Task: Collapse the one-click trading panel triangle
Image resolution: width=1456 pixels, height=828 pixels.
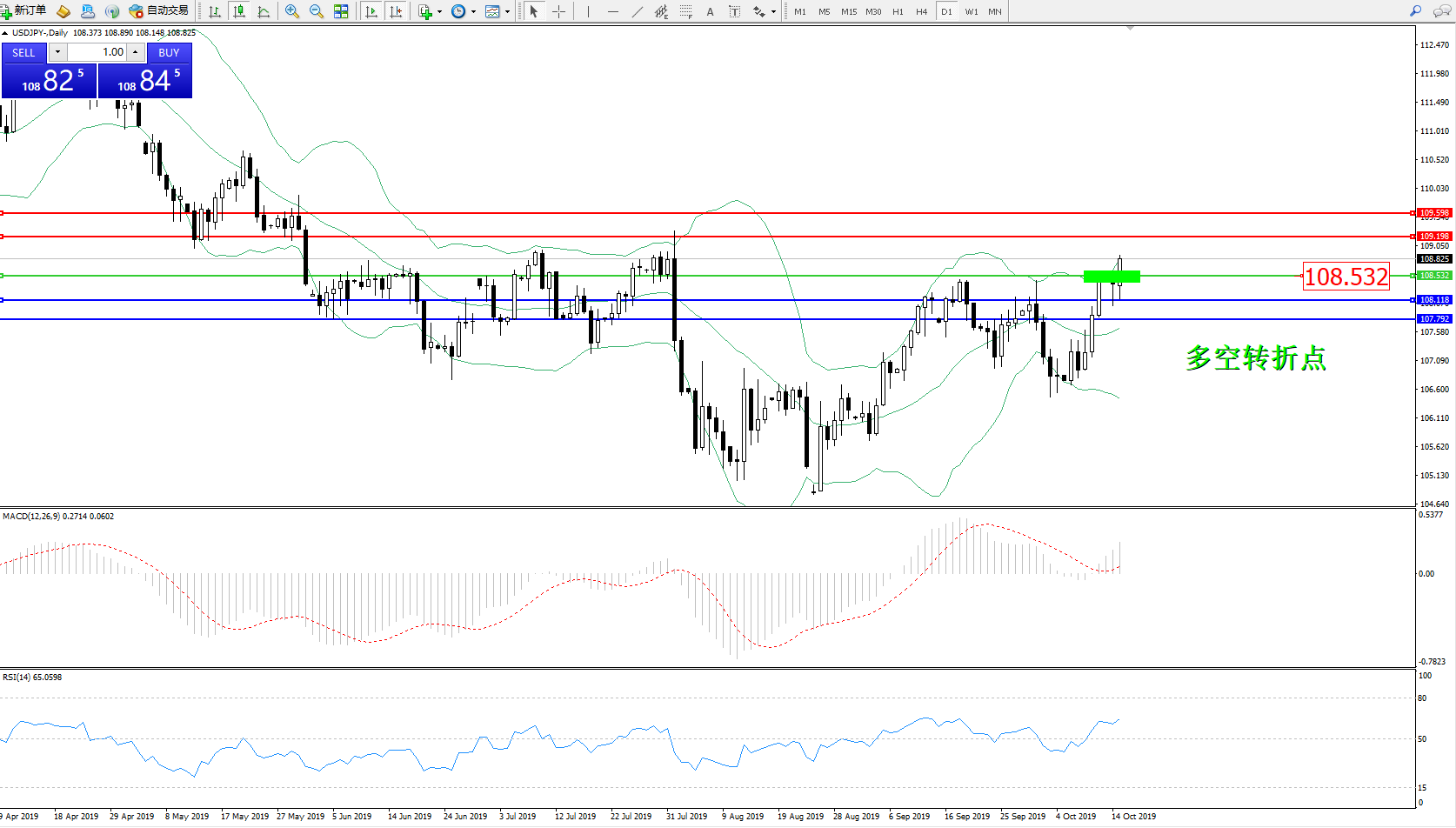Action: click(5, 33)
